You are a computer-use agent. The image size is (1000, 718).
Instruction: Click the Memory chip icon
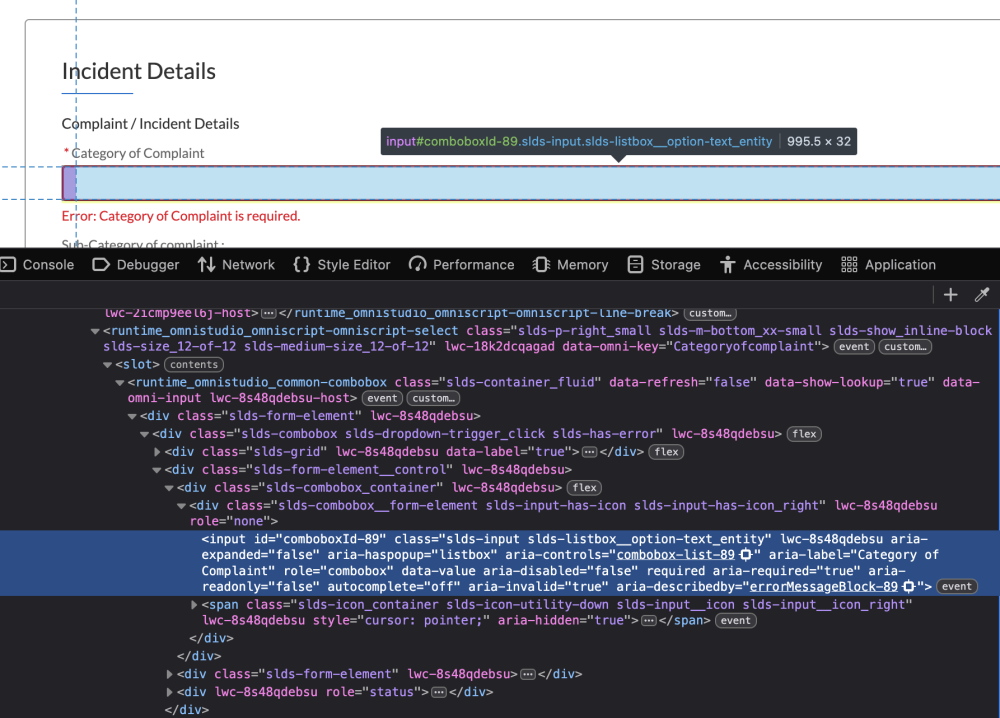[x=541, y=265]
